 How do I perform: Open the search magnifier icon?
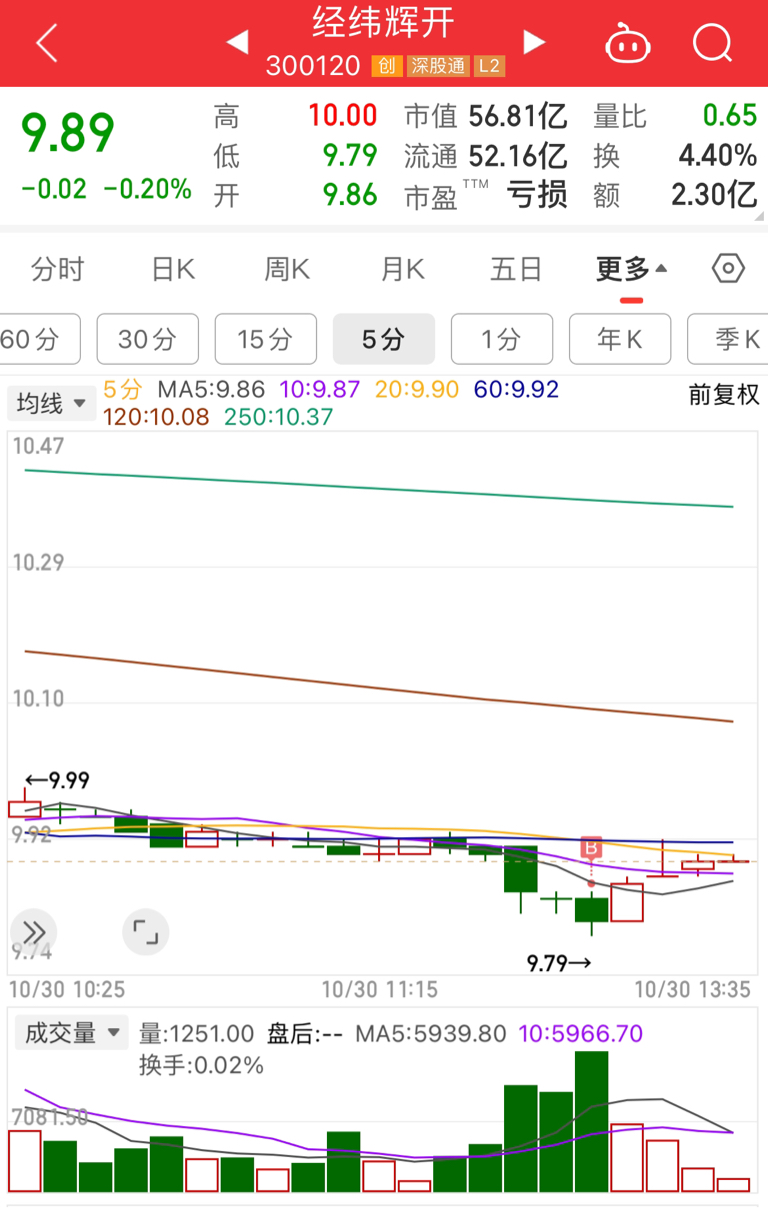[x=712, y=43]
